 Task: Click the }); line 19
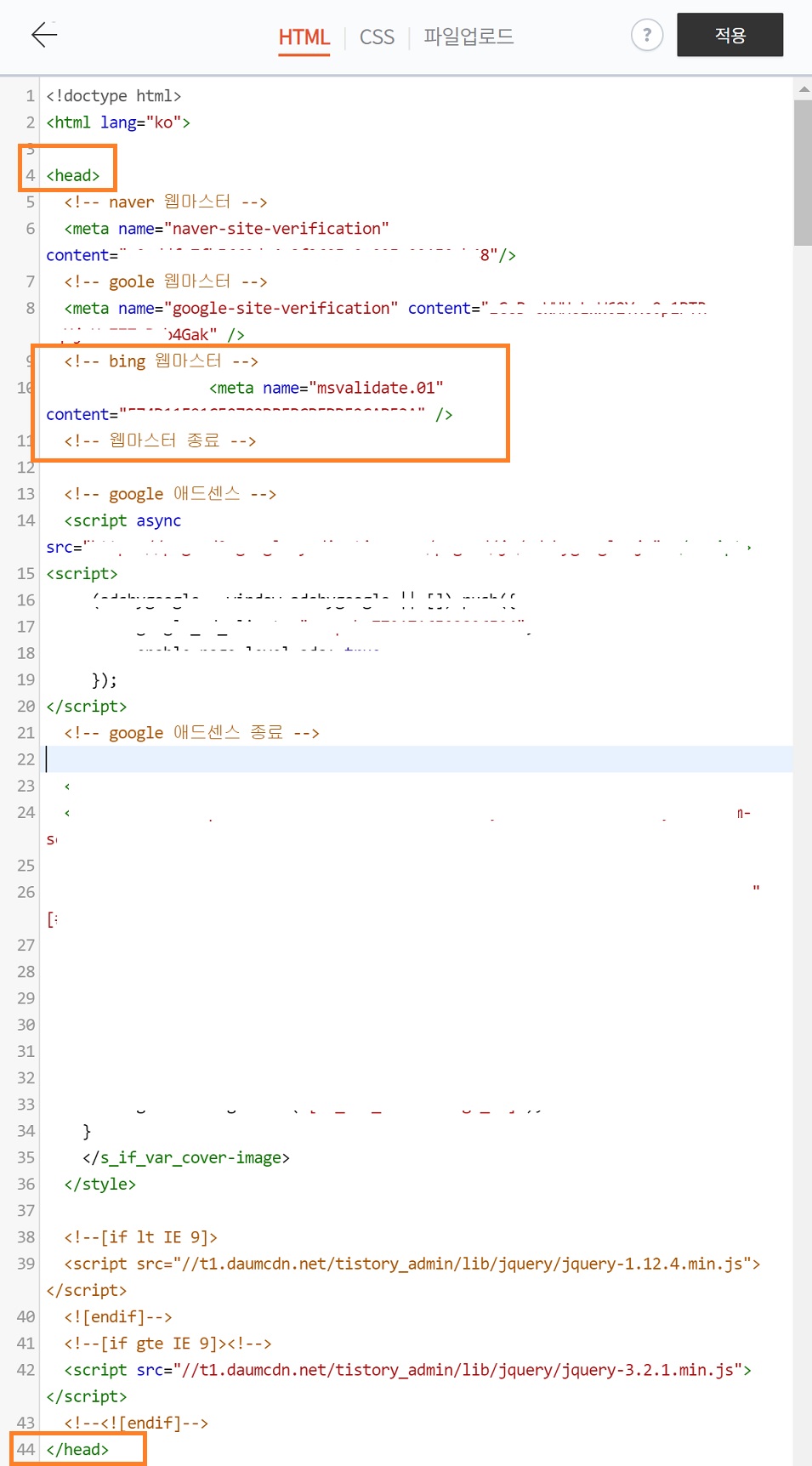tap(104, 679)
